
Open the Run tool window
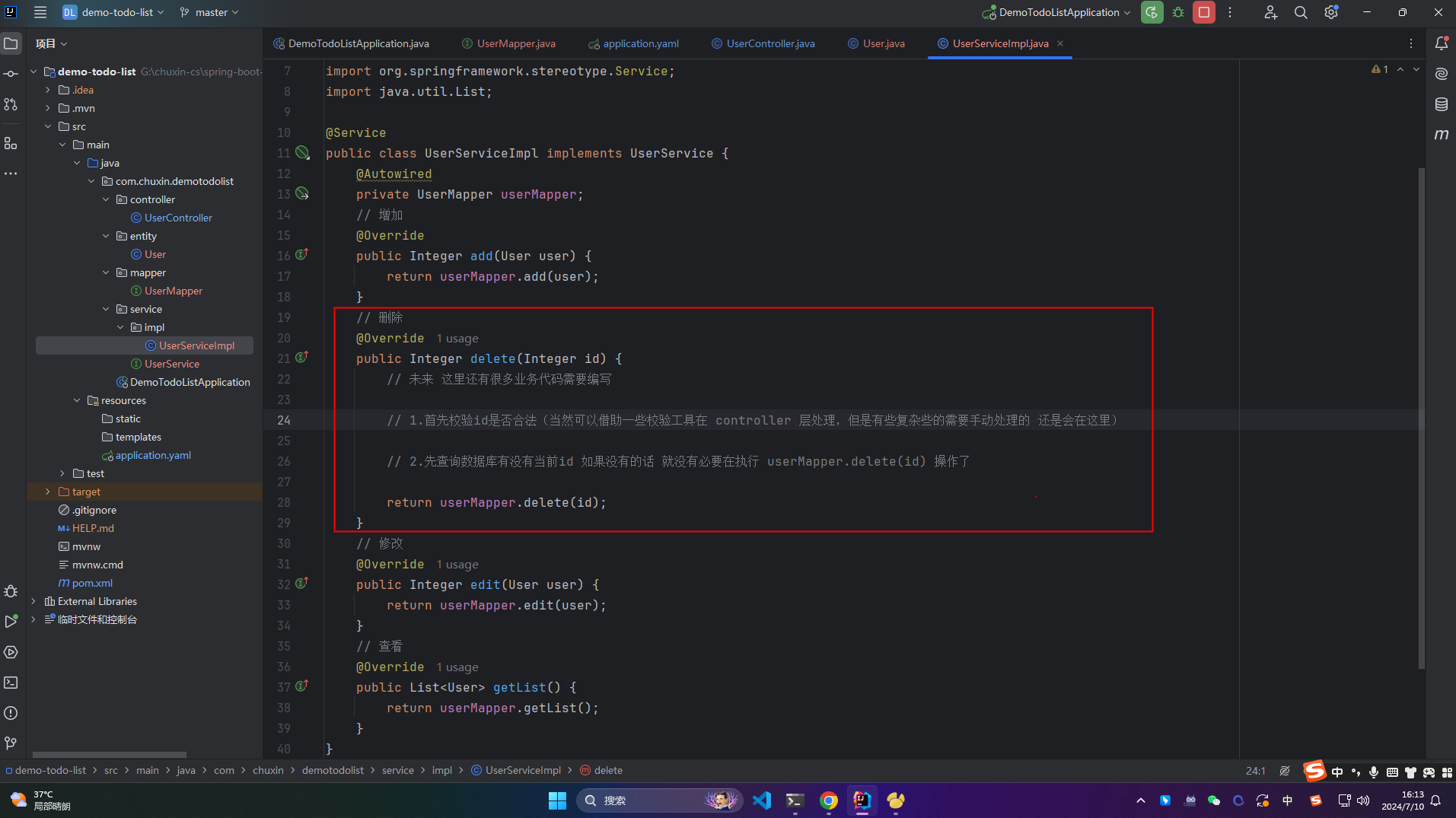pyautogui.click(x=11, y=622)
